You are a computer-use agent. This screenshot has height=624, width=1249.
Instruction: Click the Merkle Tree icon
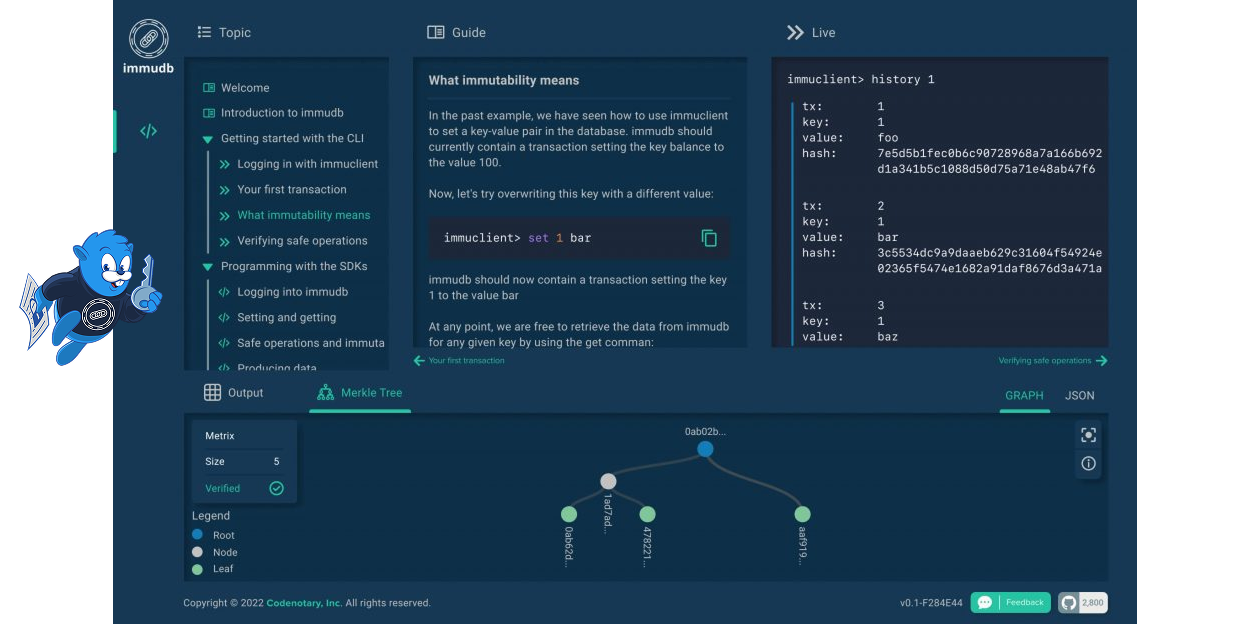325,393
